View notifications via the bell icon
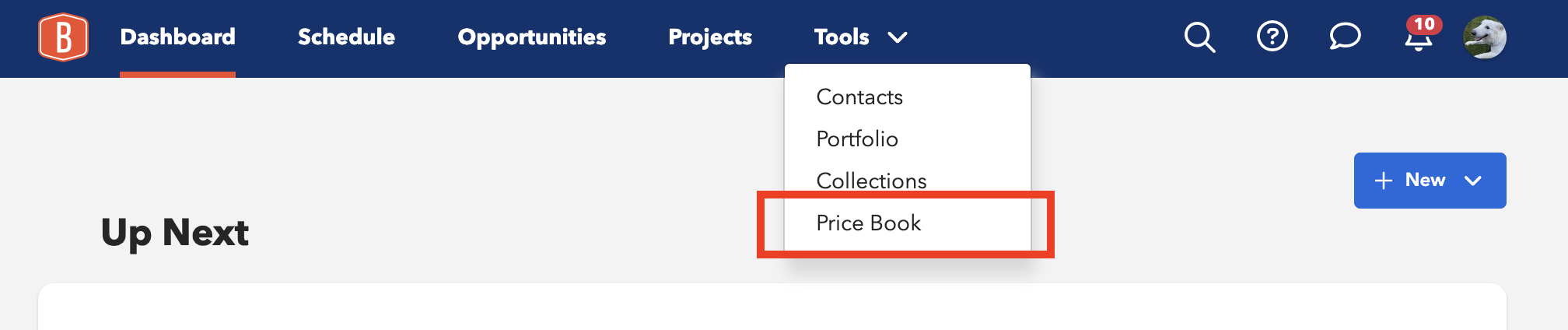 (x=1418, y=39)
